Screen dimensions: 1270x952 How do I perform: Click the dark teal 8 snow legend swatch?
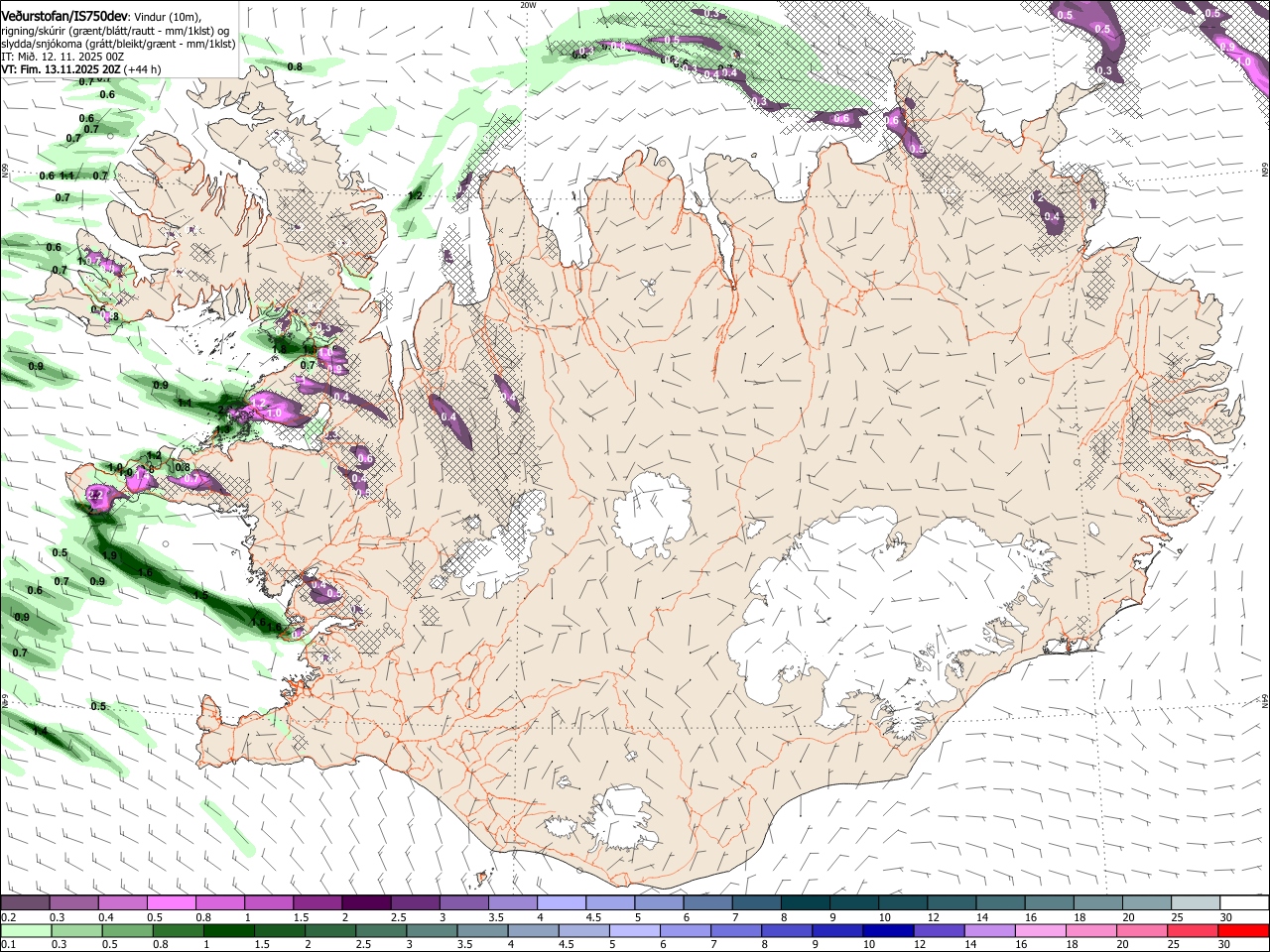[x=806, y=903]
